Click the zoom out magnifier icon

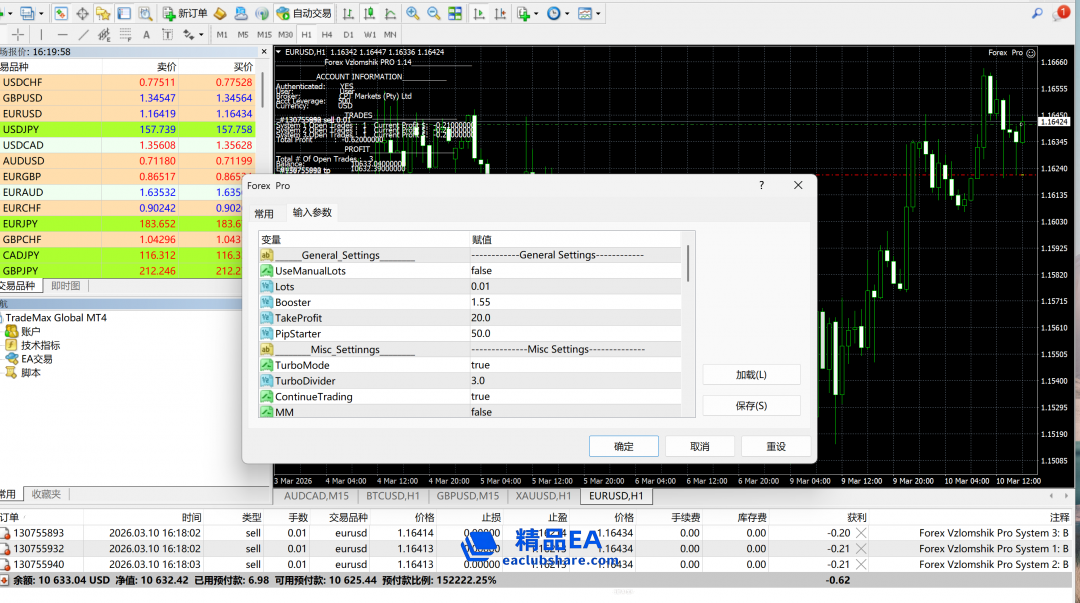(x=433, y=13)
